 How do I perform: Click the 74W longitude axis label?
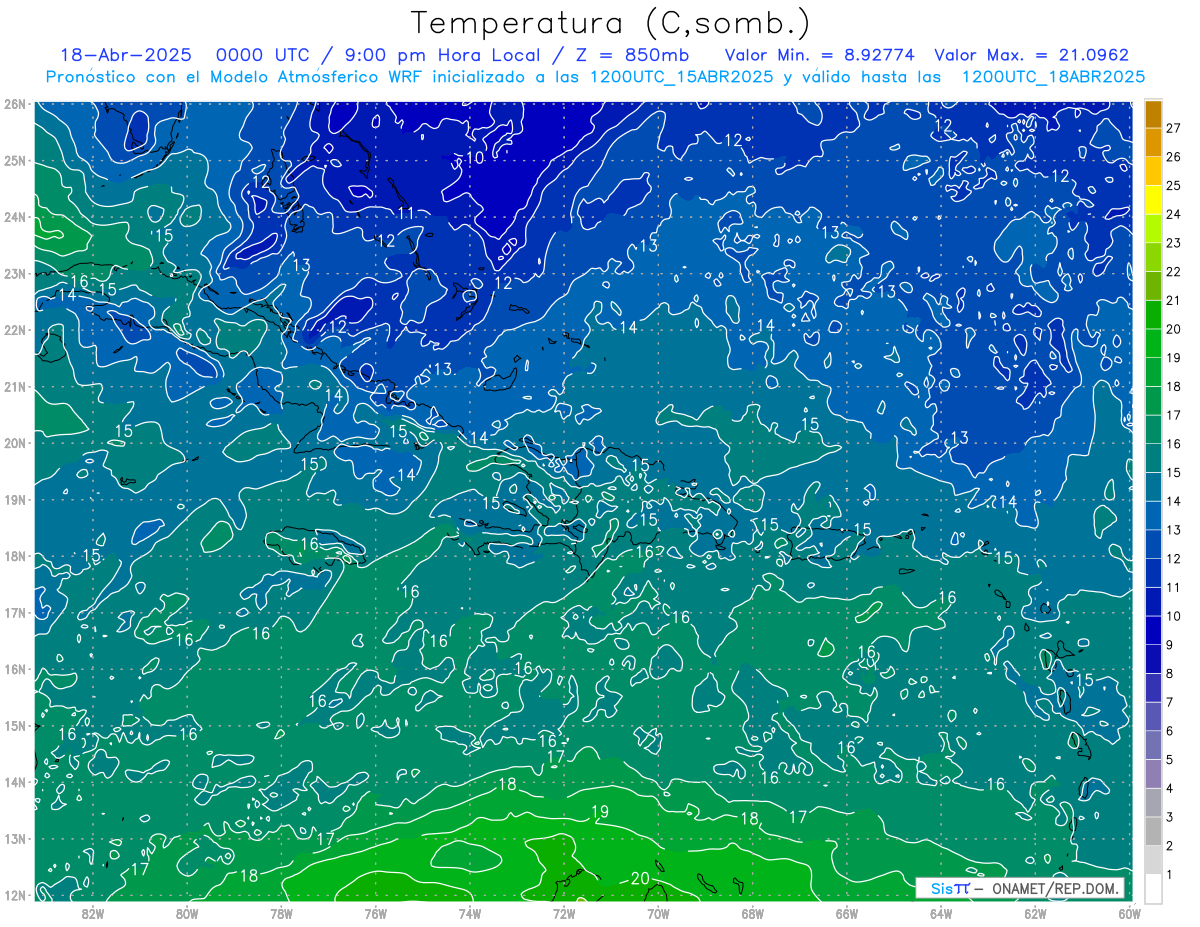(470, 914)
